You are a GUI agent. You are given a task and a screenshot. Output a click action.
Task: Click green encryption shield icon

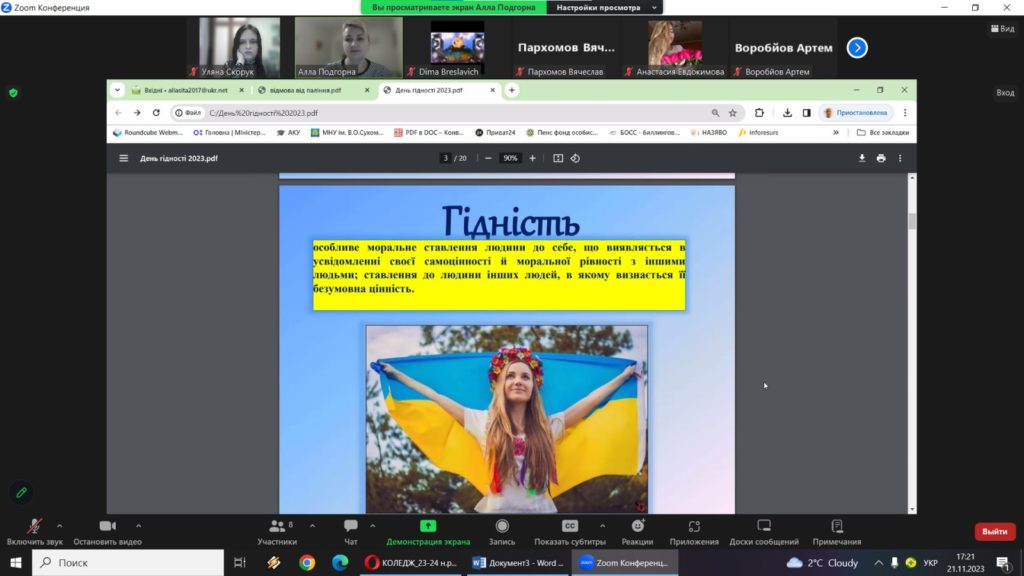[13, 93]
